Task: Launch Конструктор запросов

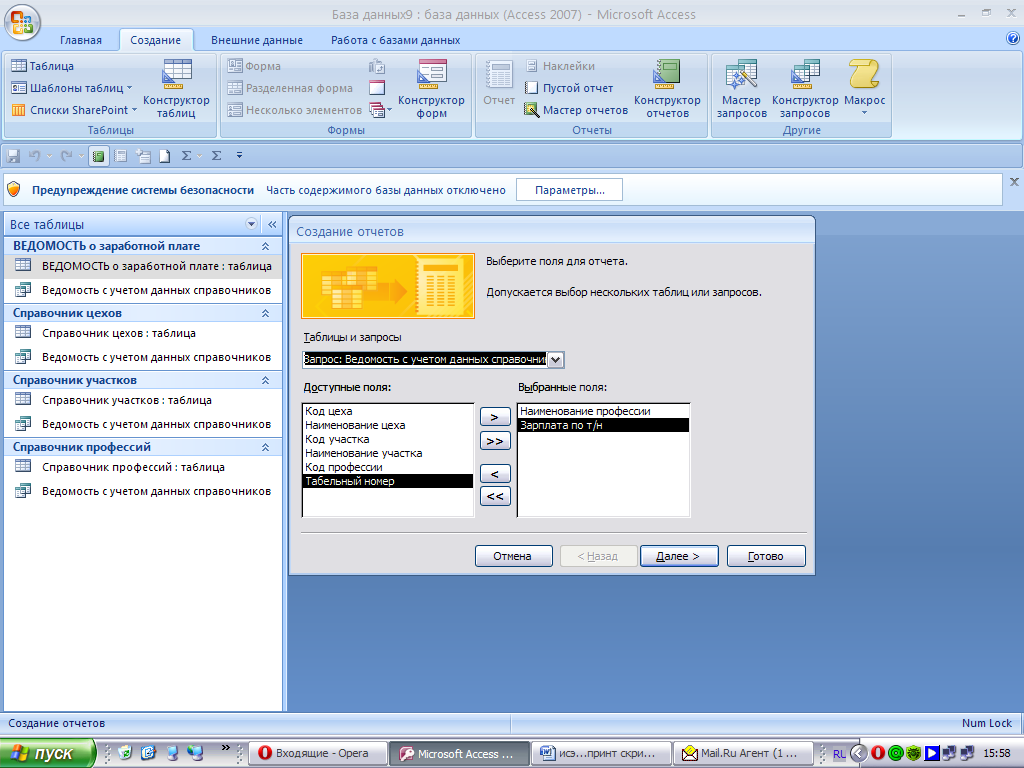Action: [805, 88]
